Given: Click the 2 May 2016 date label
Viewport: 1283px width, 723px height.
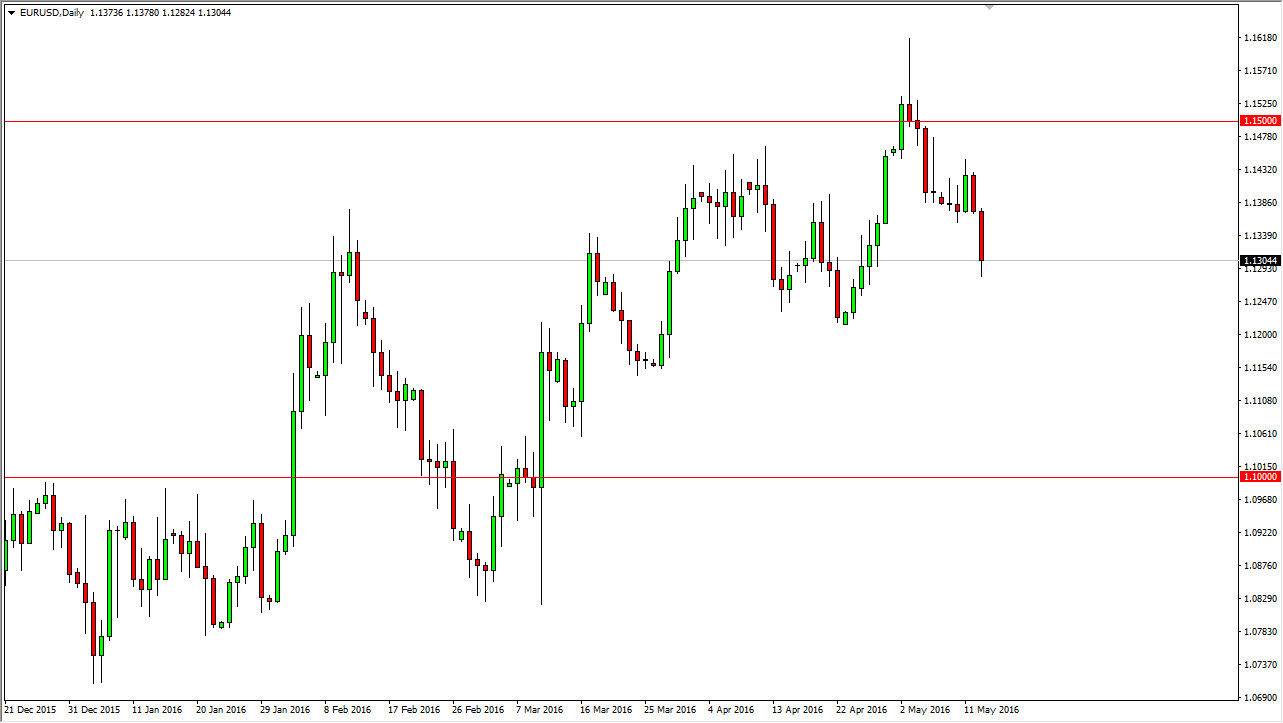Looking at the screenshot, I should pyautogui.click(x=925, y=707).
